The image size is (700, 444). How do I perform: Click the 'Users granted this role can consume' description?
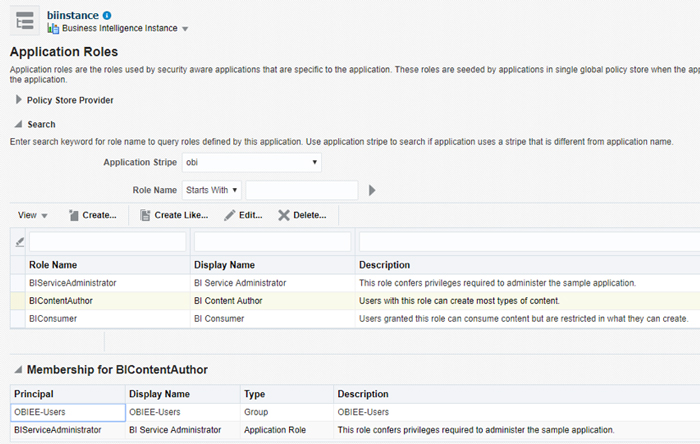pos(524,319)
